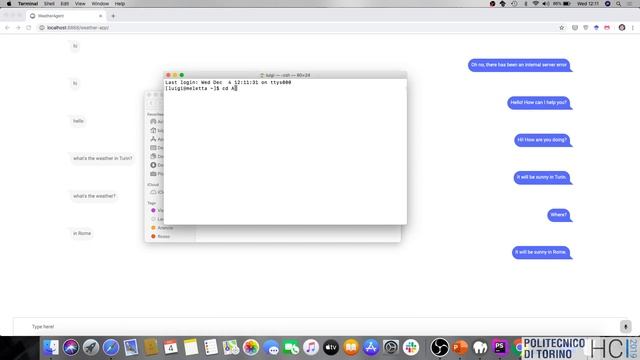Open Safari compass icon in Dock
640x360 pixels.
click(x=111, y=347)
